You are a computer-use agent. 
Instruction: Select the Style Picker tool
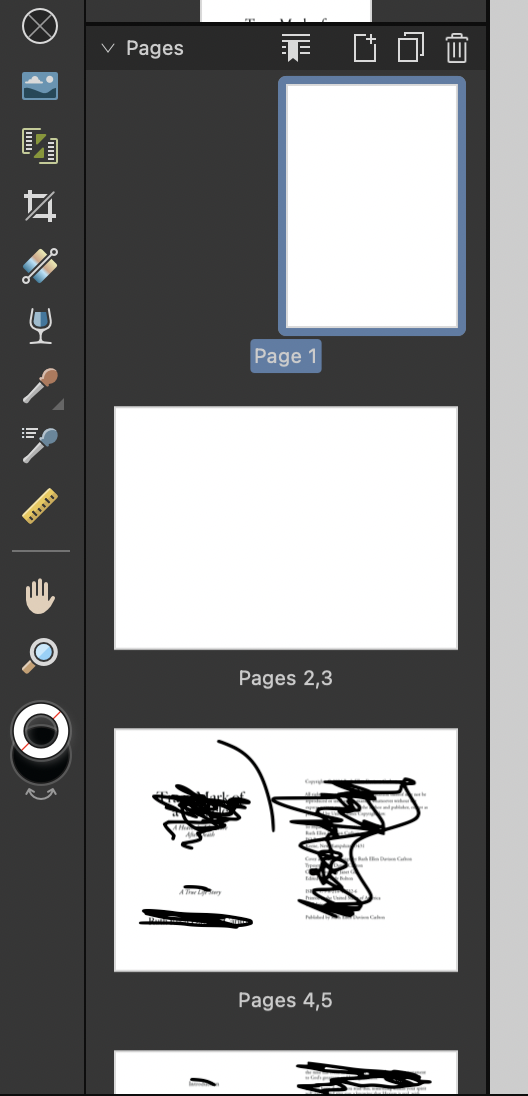[x=40, y=445]
